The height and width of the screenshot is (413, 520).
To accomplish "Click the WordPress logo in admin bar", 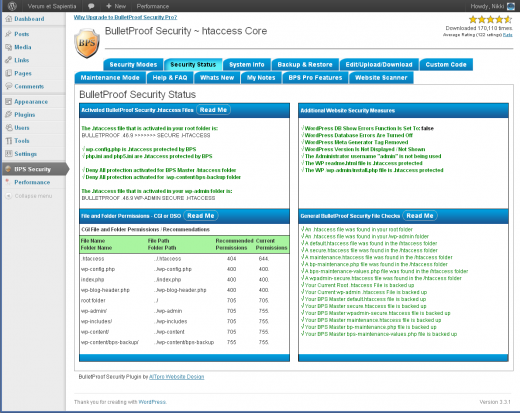I will pos(12,6).
